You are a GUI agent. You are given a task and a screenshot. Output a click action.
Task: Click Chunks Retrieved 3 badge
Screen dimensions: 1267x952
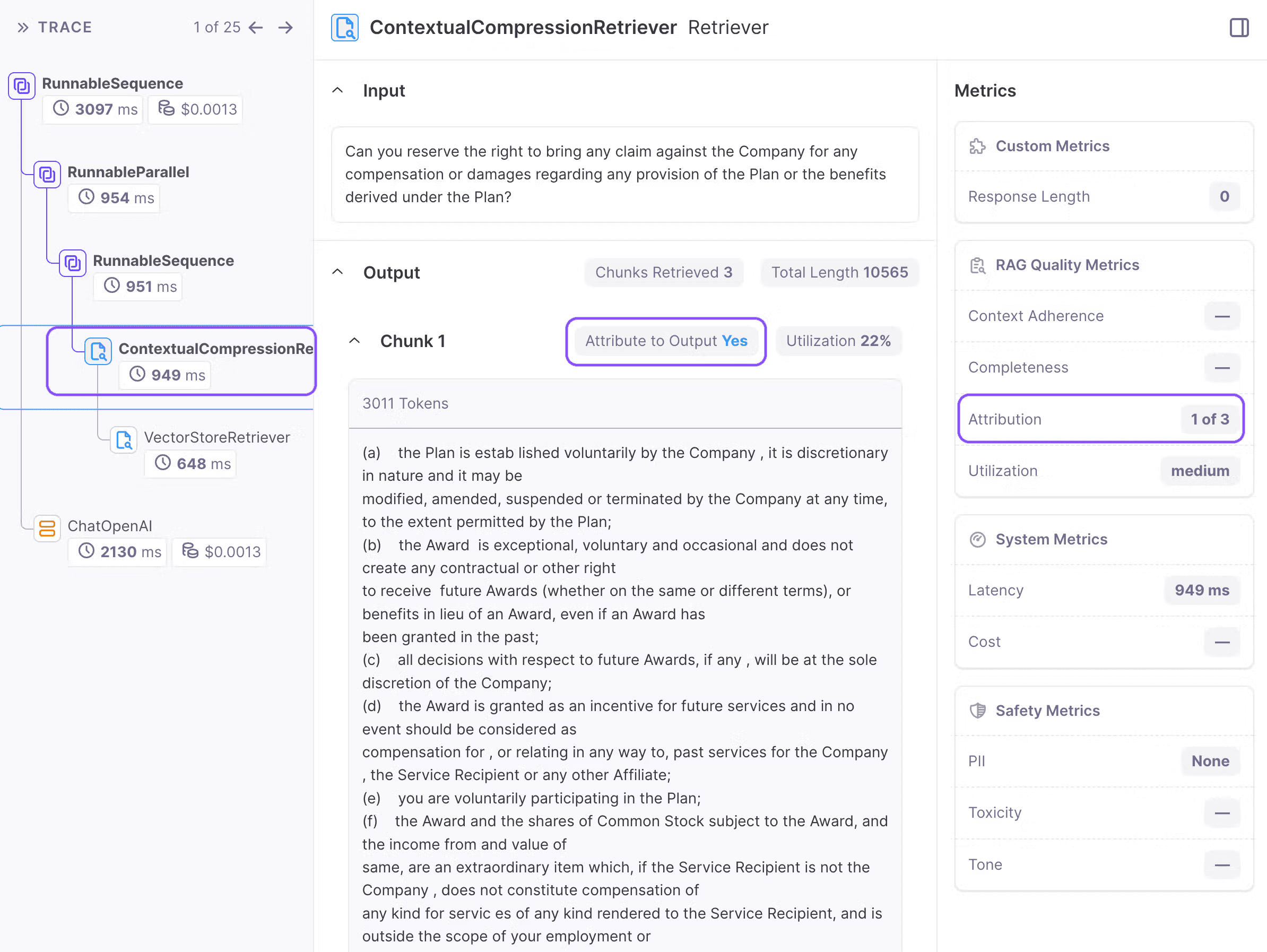(663, 272)
